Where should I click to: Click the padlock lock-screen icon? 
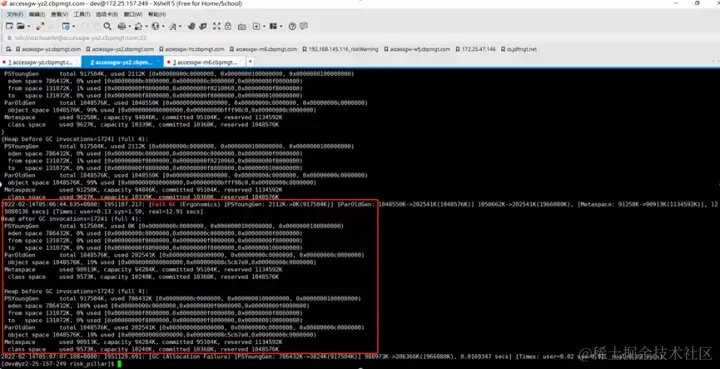[x=228, y=26]
